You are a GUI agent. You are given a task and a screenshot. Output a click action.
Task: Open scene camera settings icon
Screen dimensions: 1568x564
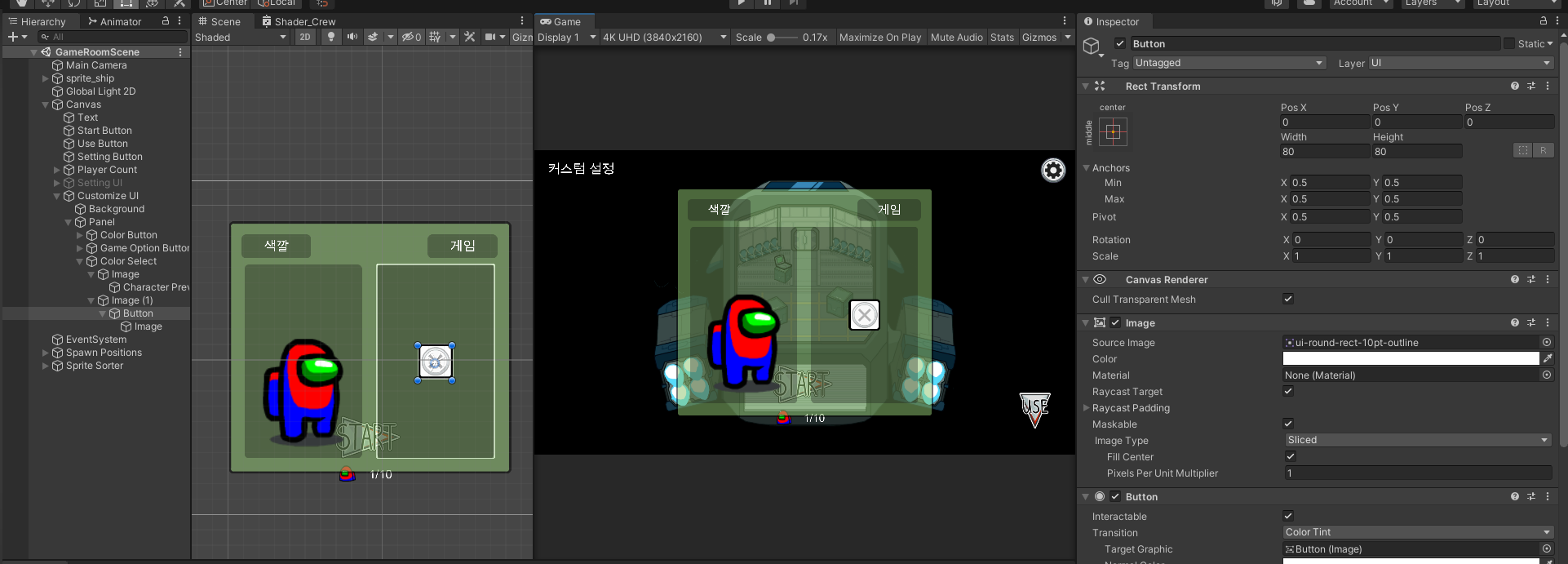[x=489, y=37]
